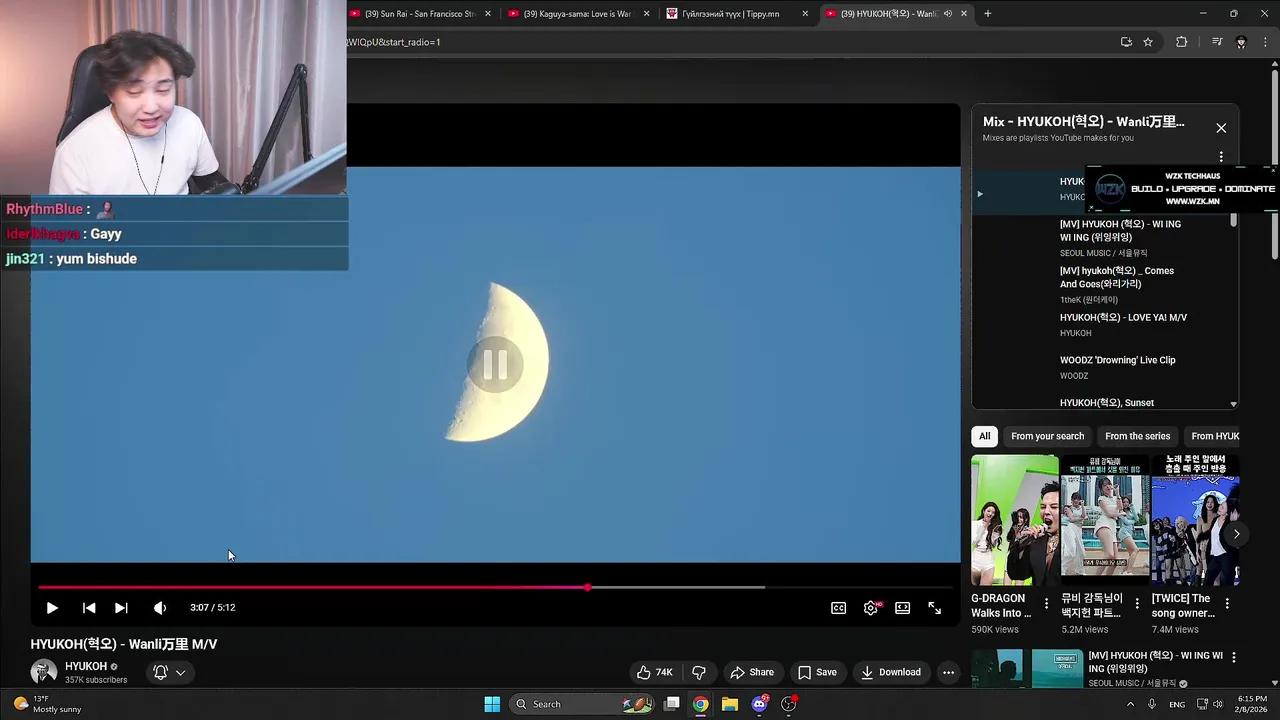1280x720 pixels.
Task: Show hidden system tray icons
Action: (1131, 704)
